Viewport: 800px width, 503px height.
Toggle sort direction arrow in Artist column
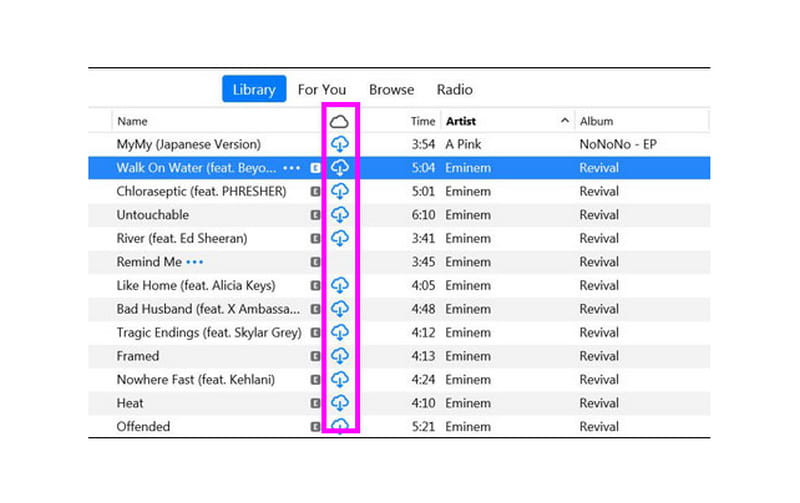[564, 121]
